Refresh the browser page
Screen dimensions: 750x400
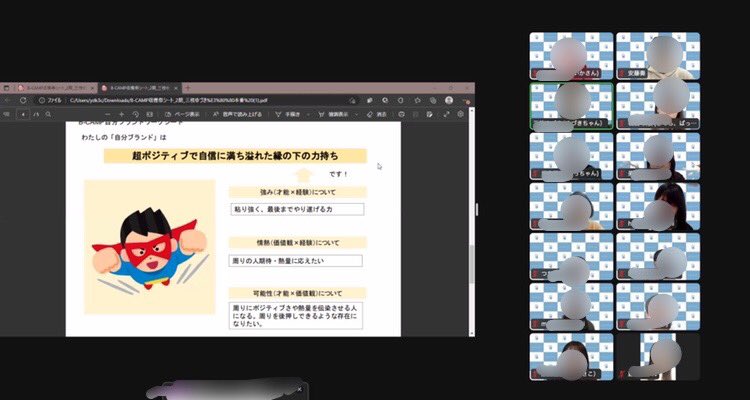pos(22,100)
